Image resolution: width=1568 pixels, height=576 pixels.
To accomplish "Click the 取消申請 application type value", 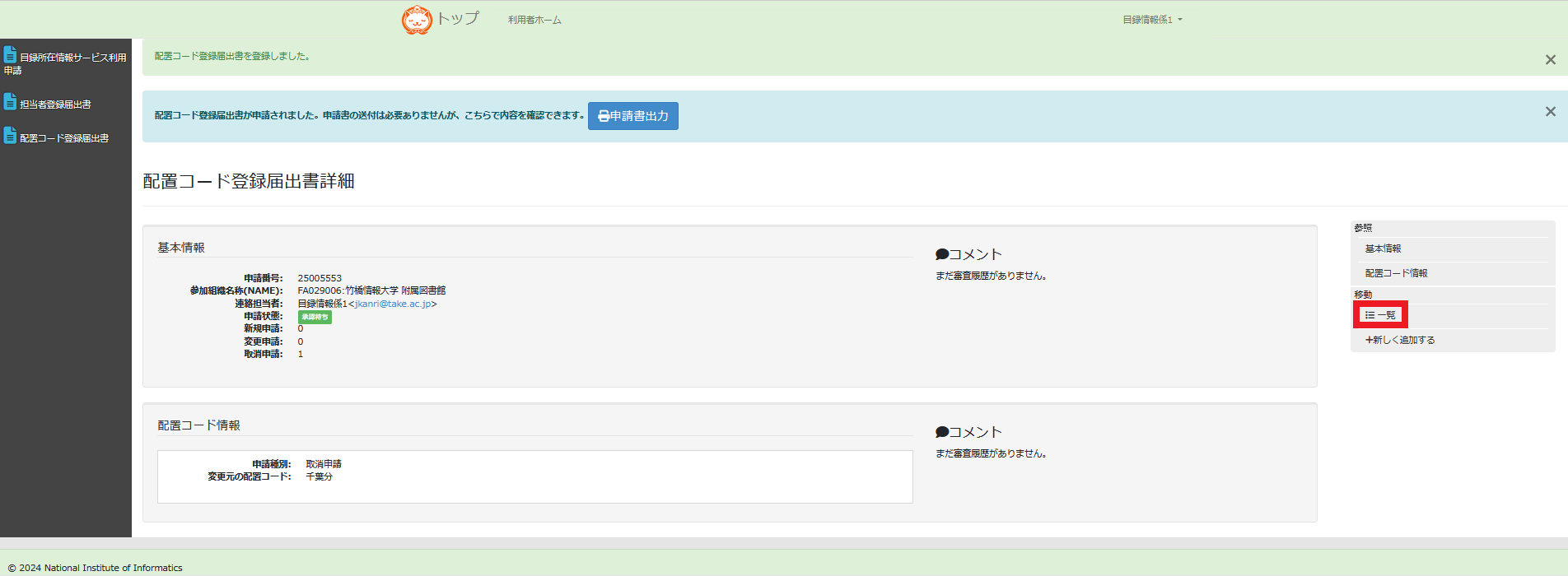I will (x=324, y=464).
